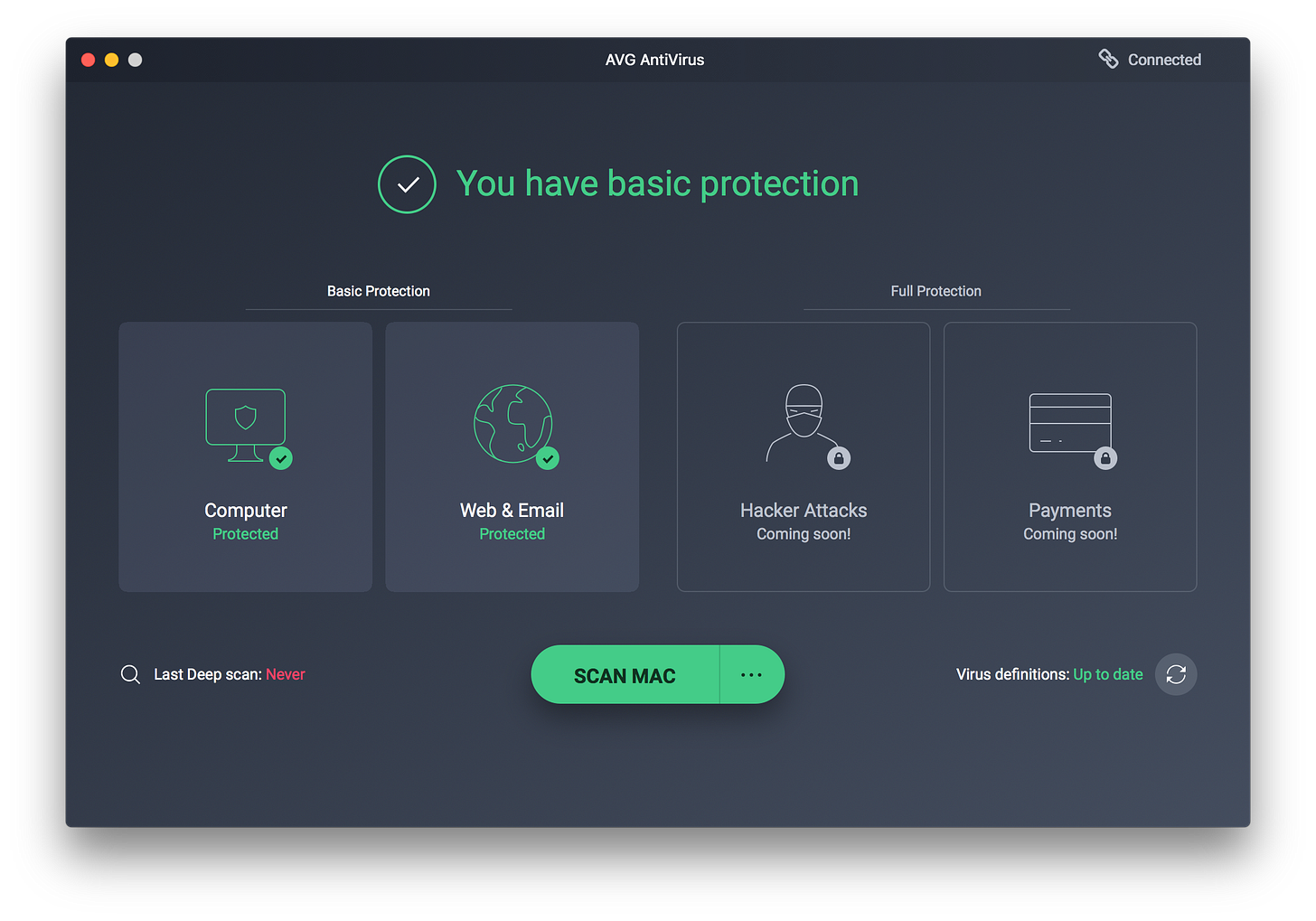This screenshot has height=921, width=1316.
Task: Click the "Virus definitions:" label
Action: (1012, 674)
